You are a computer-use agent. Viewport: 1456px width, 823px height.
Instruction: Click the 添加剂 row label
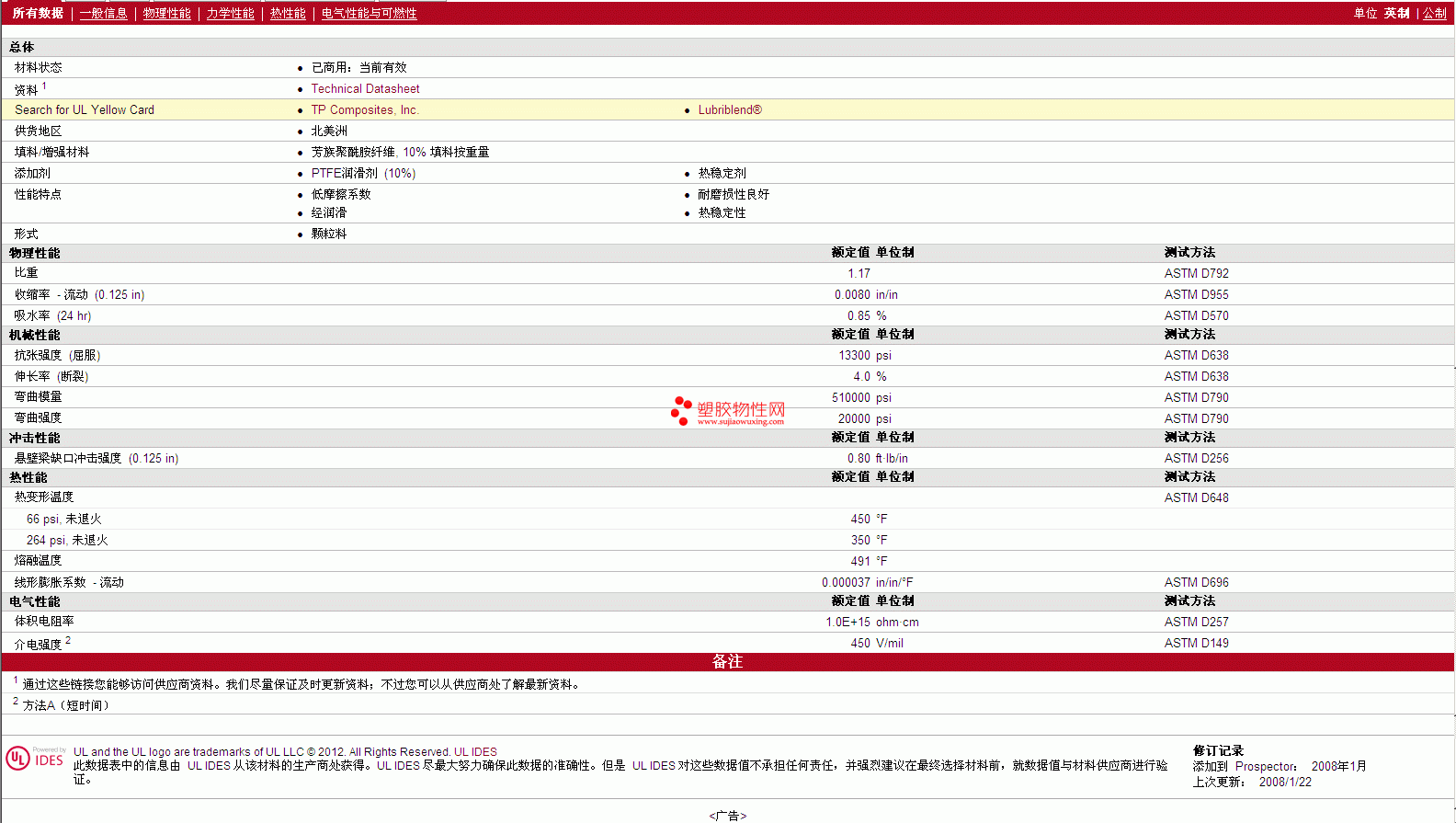point(32,174)
